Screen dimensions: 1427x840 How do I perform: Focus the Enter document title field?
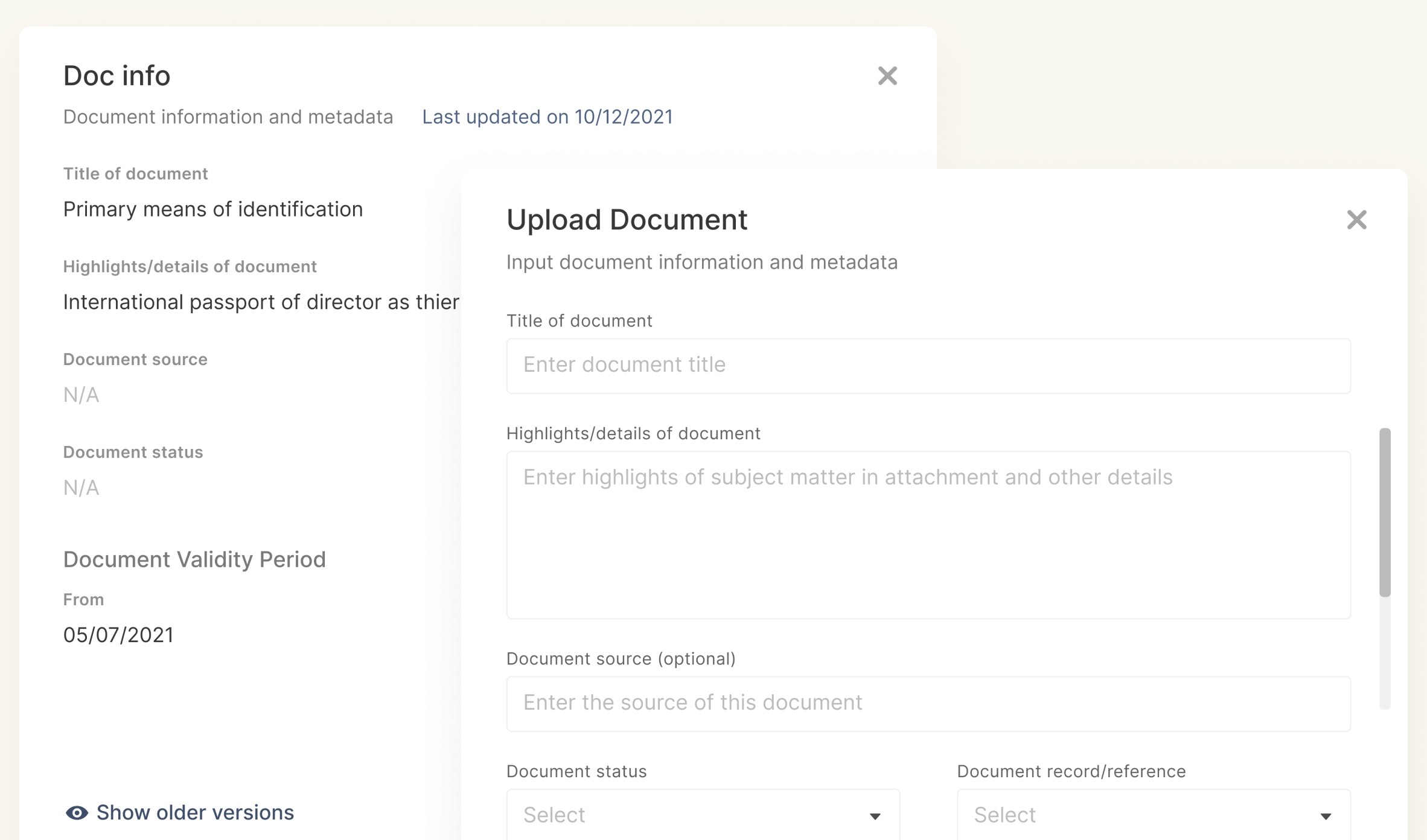928,366
